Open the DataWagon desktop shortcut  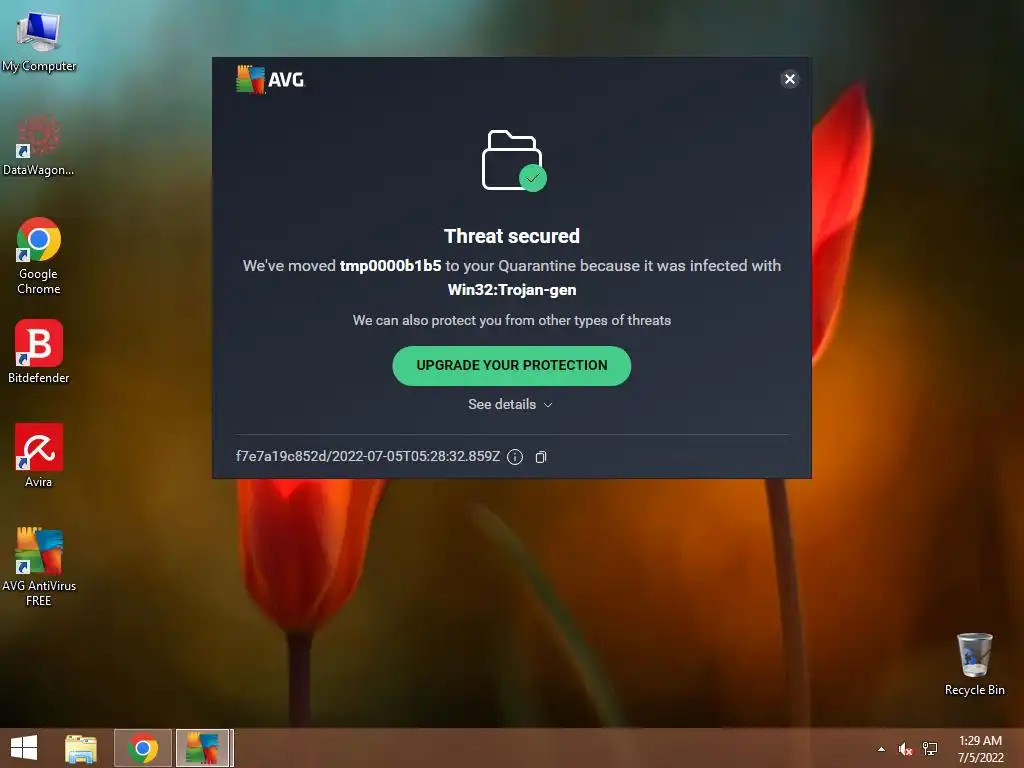click(x=38, y=145)
